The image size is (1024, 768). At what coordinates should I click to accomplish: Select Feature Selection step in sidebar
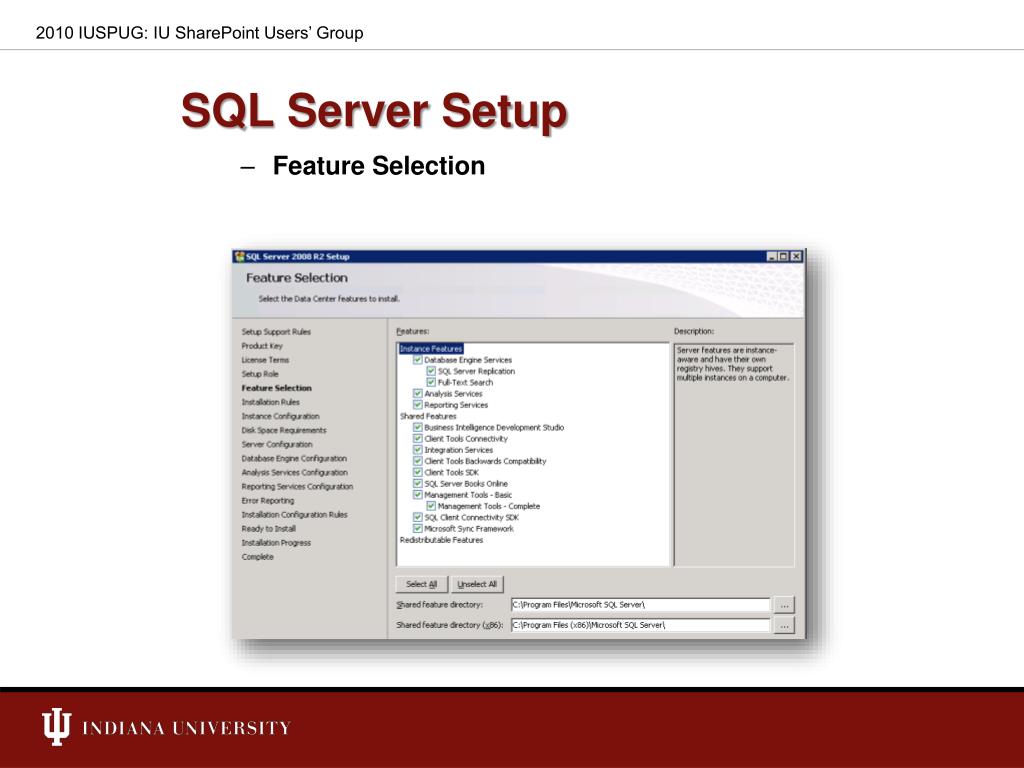(x=276, y=388)
